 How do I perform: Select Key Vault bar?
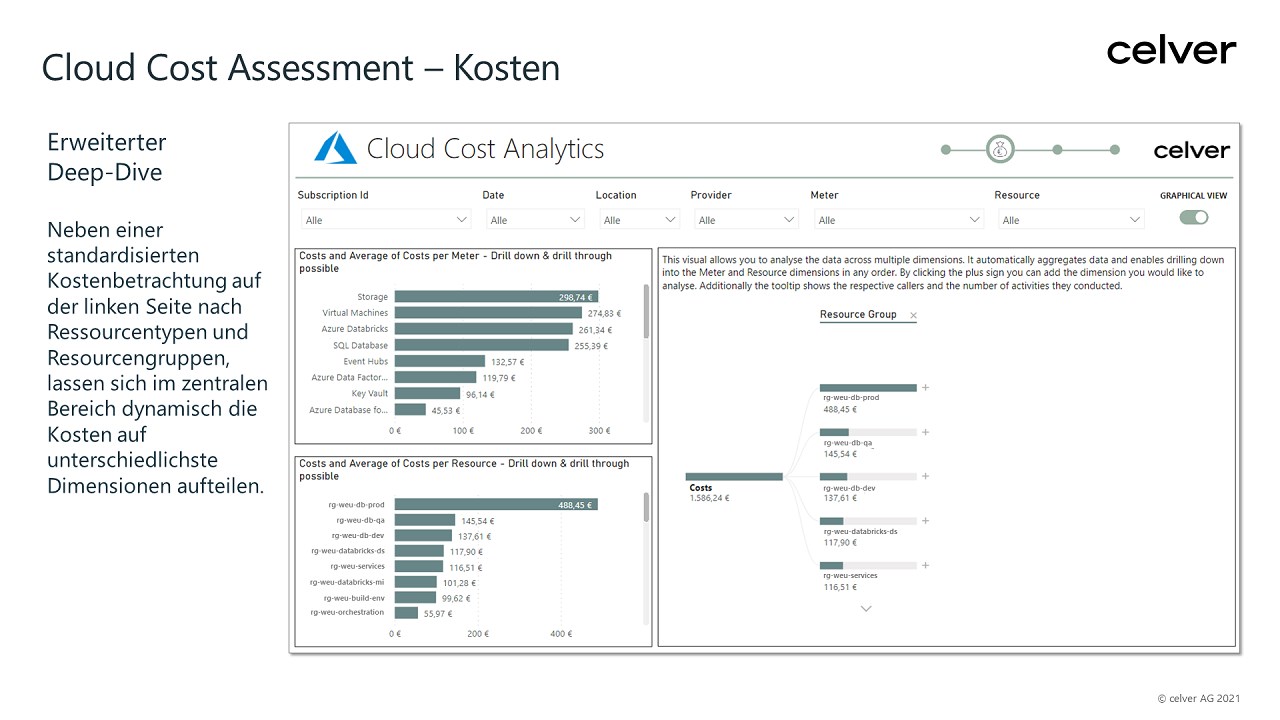[x=427, y=393]
